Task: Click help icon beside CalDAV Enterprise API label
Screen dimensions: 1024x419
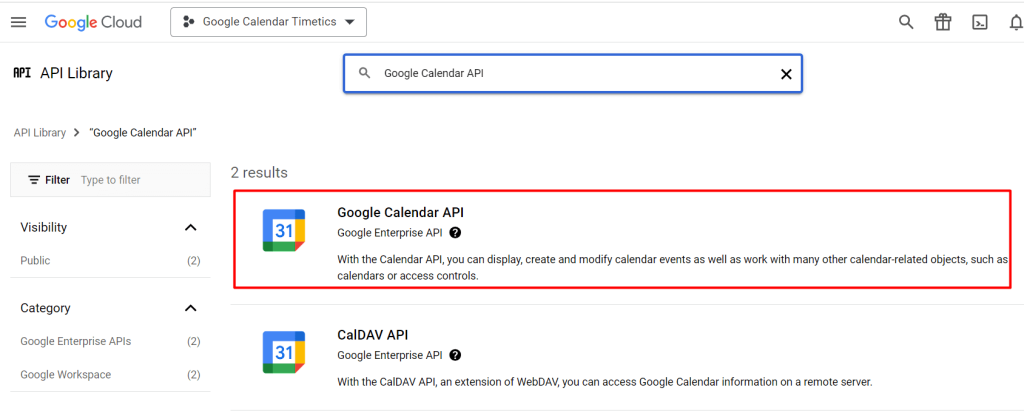Action: pos(456,355)
